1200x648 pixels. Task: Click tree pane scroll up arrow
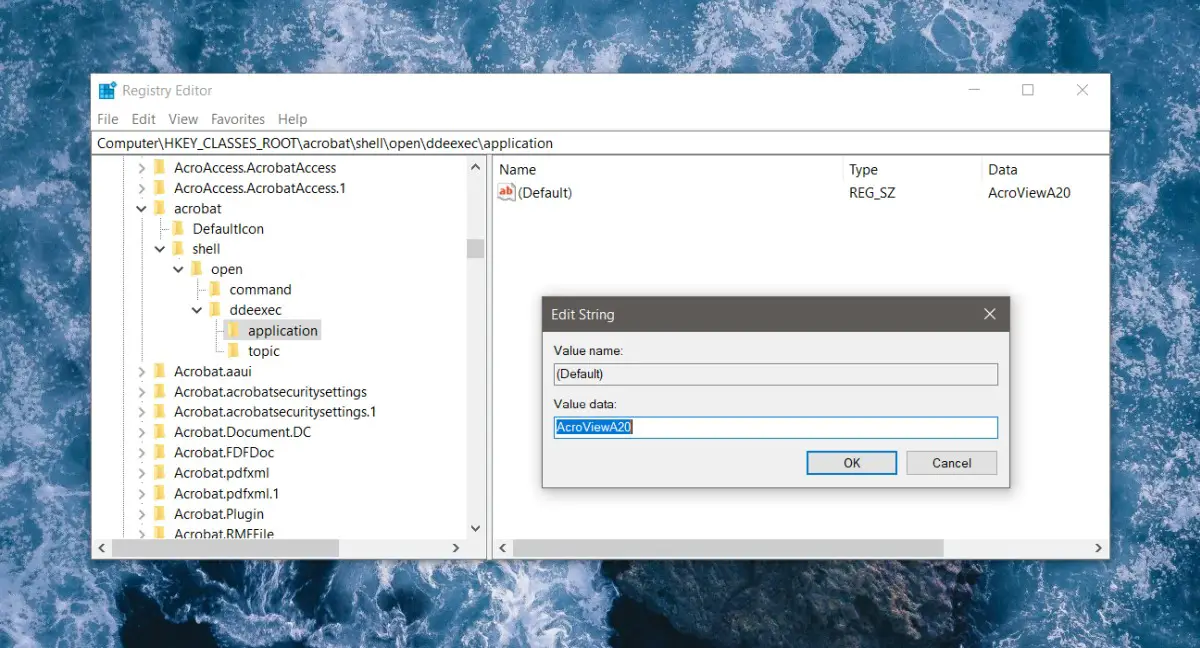click(475, 168)
